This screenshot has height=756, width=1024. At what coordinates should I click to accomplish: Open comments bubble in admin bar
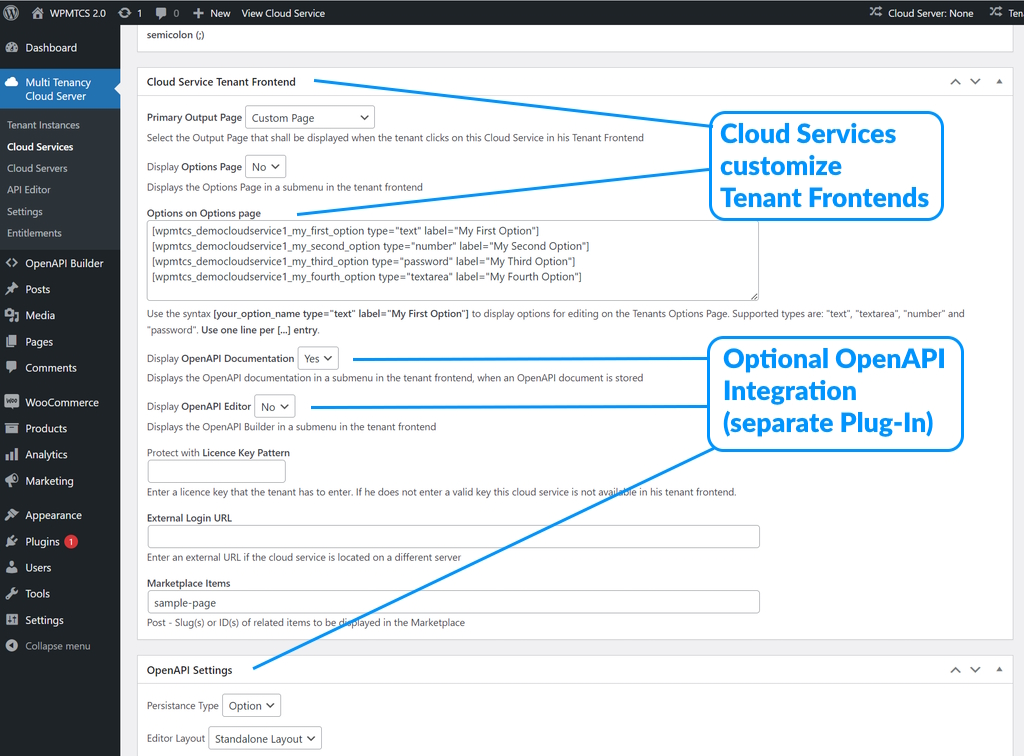tap(161, 13)
